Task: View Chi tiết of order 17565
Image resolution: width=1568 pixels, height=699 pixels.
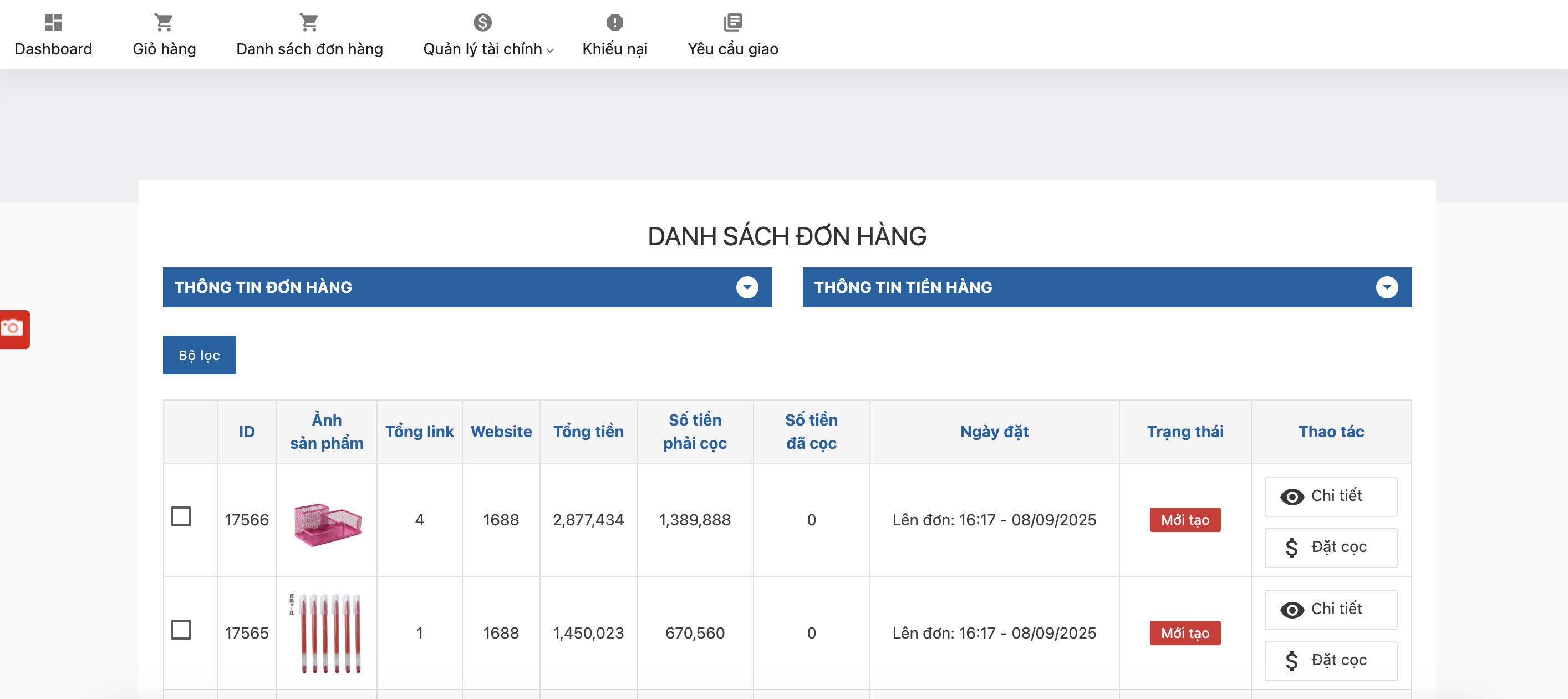Action: pos(1331,610)
